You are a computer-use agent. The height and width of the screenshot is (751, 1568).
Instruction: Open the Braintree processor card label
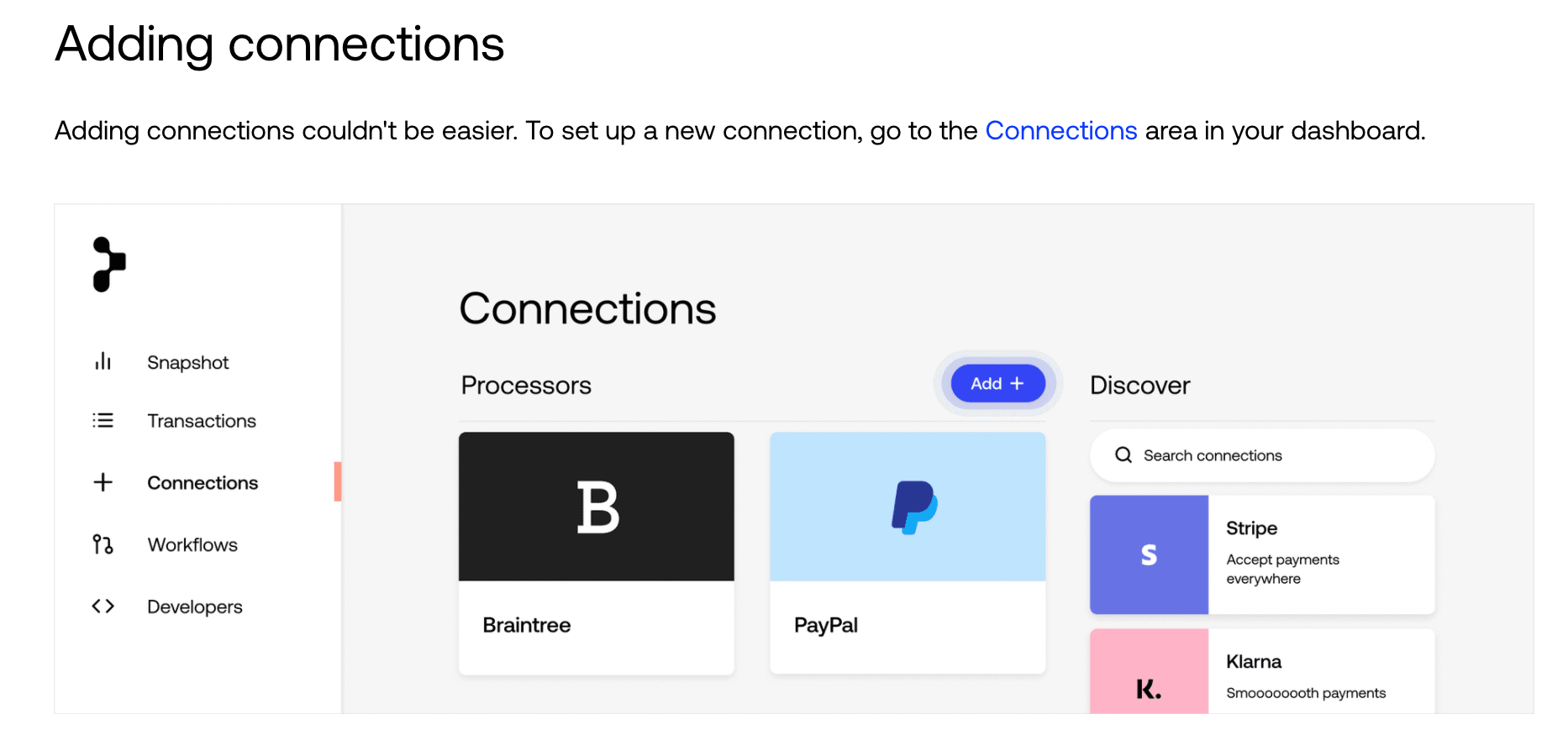click(527, 625)
